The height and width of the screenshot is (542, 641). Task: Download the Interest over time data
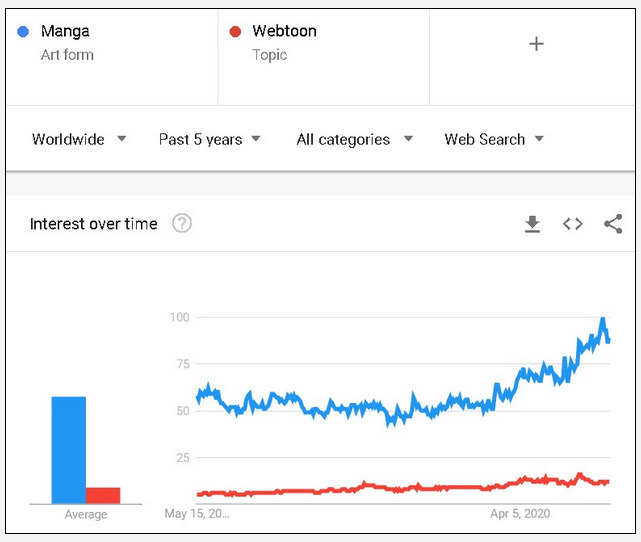click(x=532, y=224)
